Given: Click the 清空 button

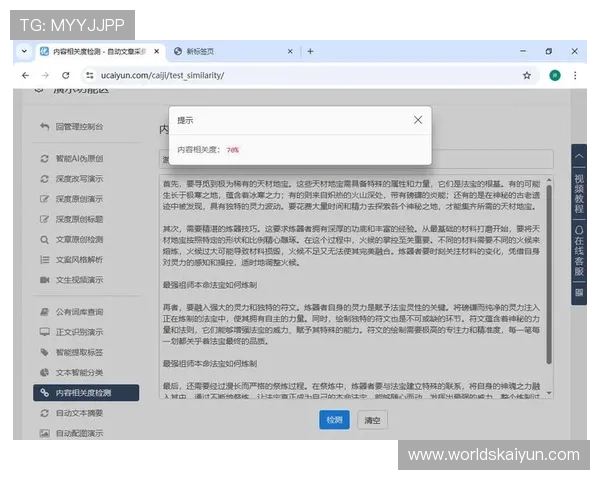Looking at the screenshot, I should pos(372,420).
